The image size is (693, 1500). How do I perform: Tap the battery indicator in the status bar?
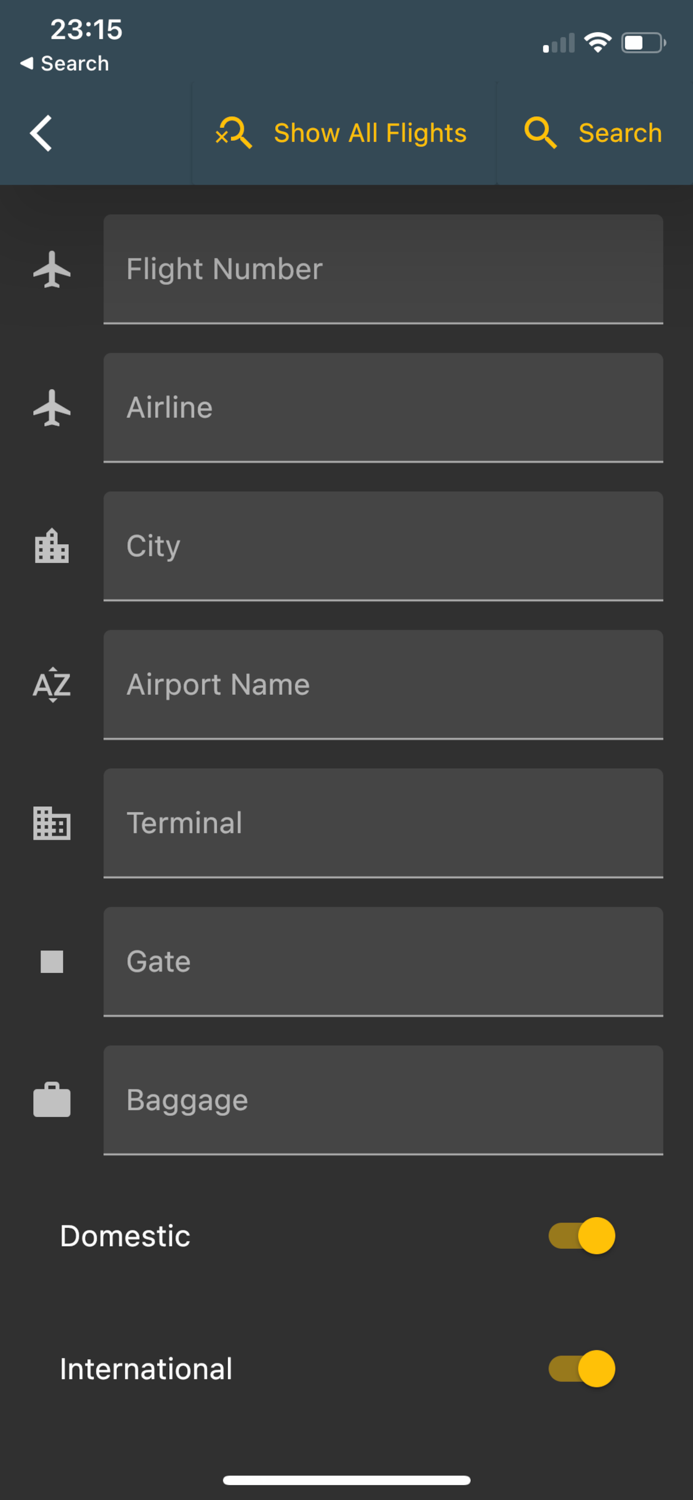(644, 43)
